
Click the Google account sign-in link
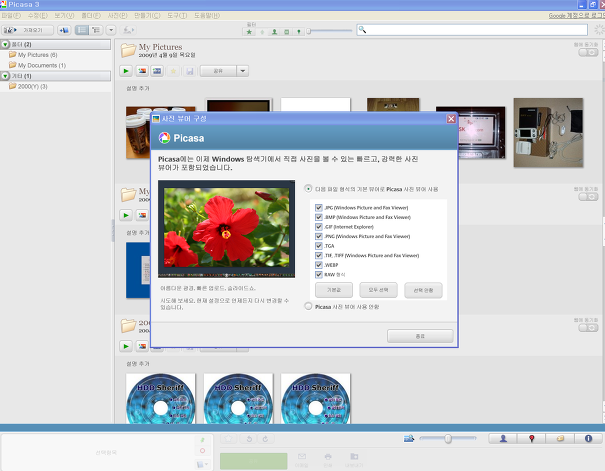click(x=576, y=15)
